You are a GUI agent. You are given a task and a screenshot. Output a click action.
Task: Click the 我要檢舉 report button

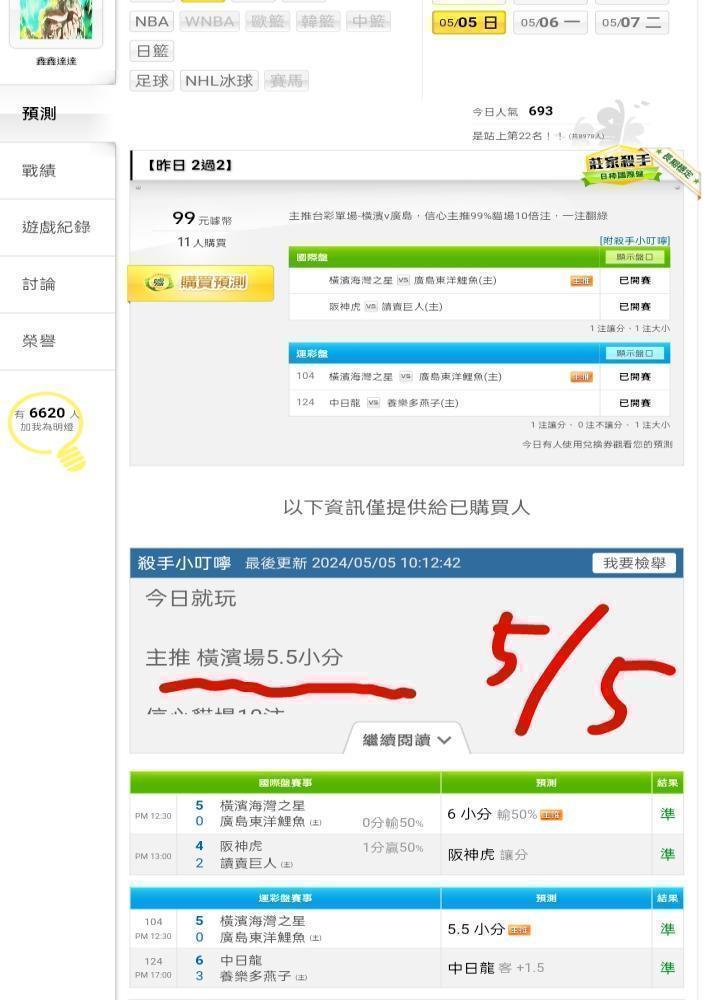[x=634, y=563]
